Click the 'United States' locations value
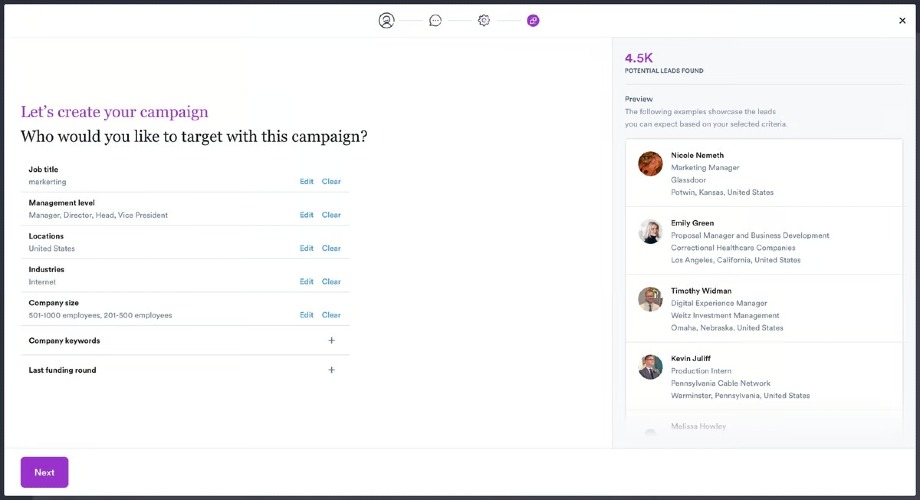The image size is (920, 500). (52, 249)
